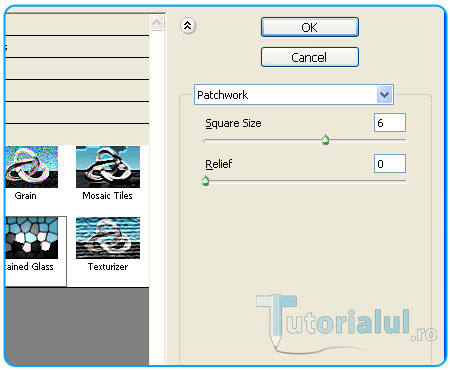Click the scroll-up arrow of the filter list
The width and height of the screenshot is (450, 370).
157,23
